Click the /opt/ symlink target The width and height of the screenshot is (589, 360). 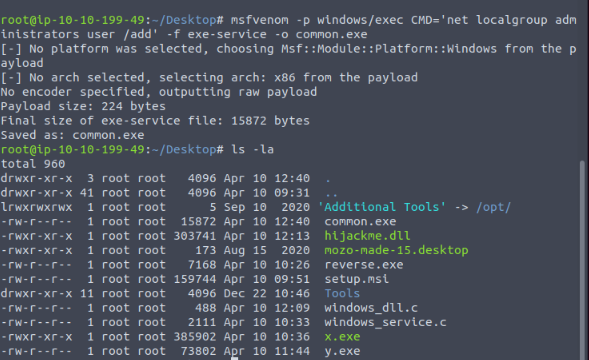tap(493, 207)
